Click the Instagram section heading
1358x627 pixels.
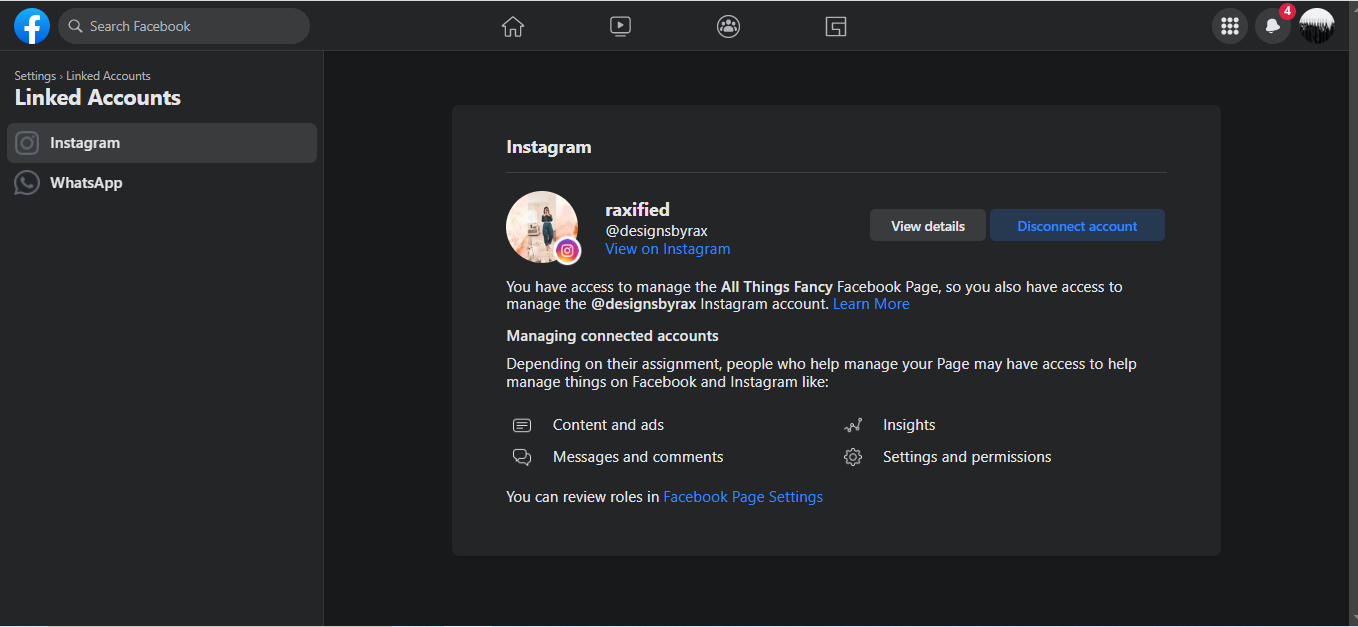[549, 147]
